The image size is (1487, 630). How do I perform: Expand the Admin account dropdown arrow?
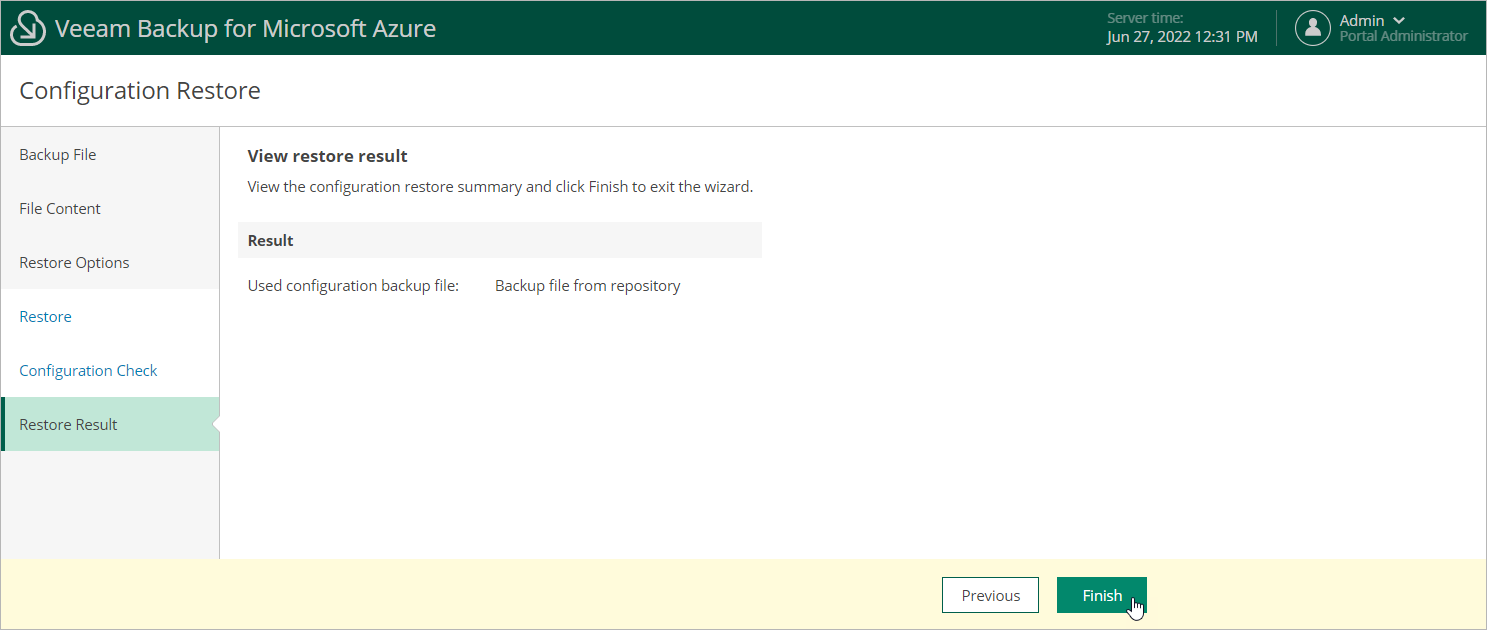[1398, 20]
